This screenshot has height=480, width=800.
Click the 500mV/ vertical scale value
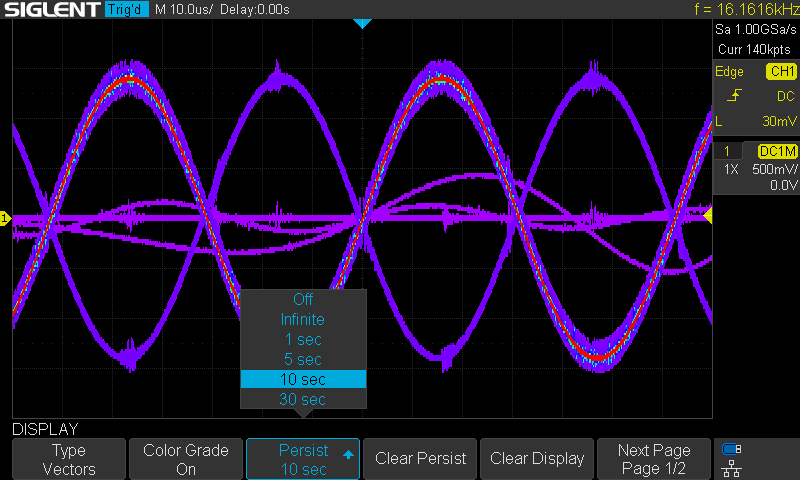pos(774,169)
